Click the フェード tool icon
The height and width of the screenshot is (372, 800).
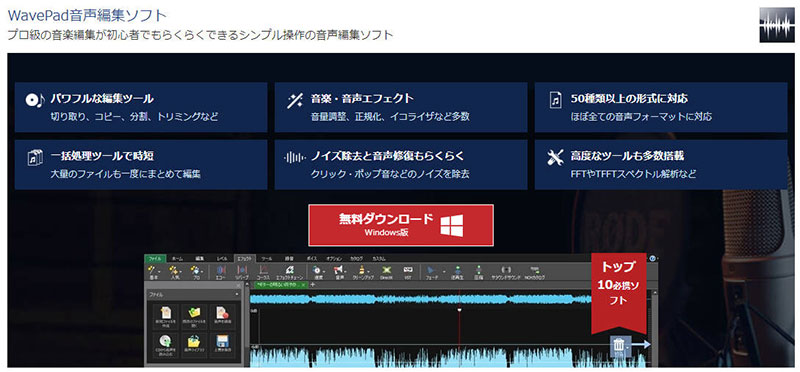(x=431, y=271)
